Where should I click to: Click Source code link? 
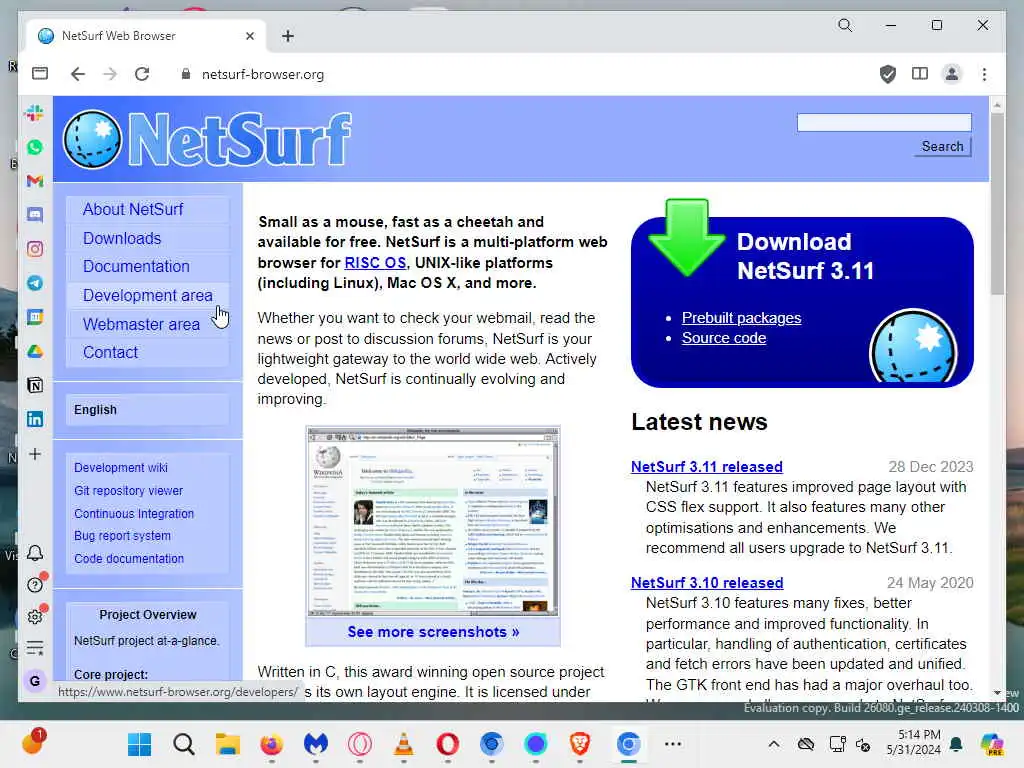click(x=724, y=338)
